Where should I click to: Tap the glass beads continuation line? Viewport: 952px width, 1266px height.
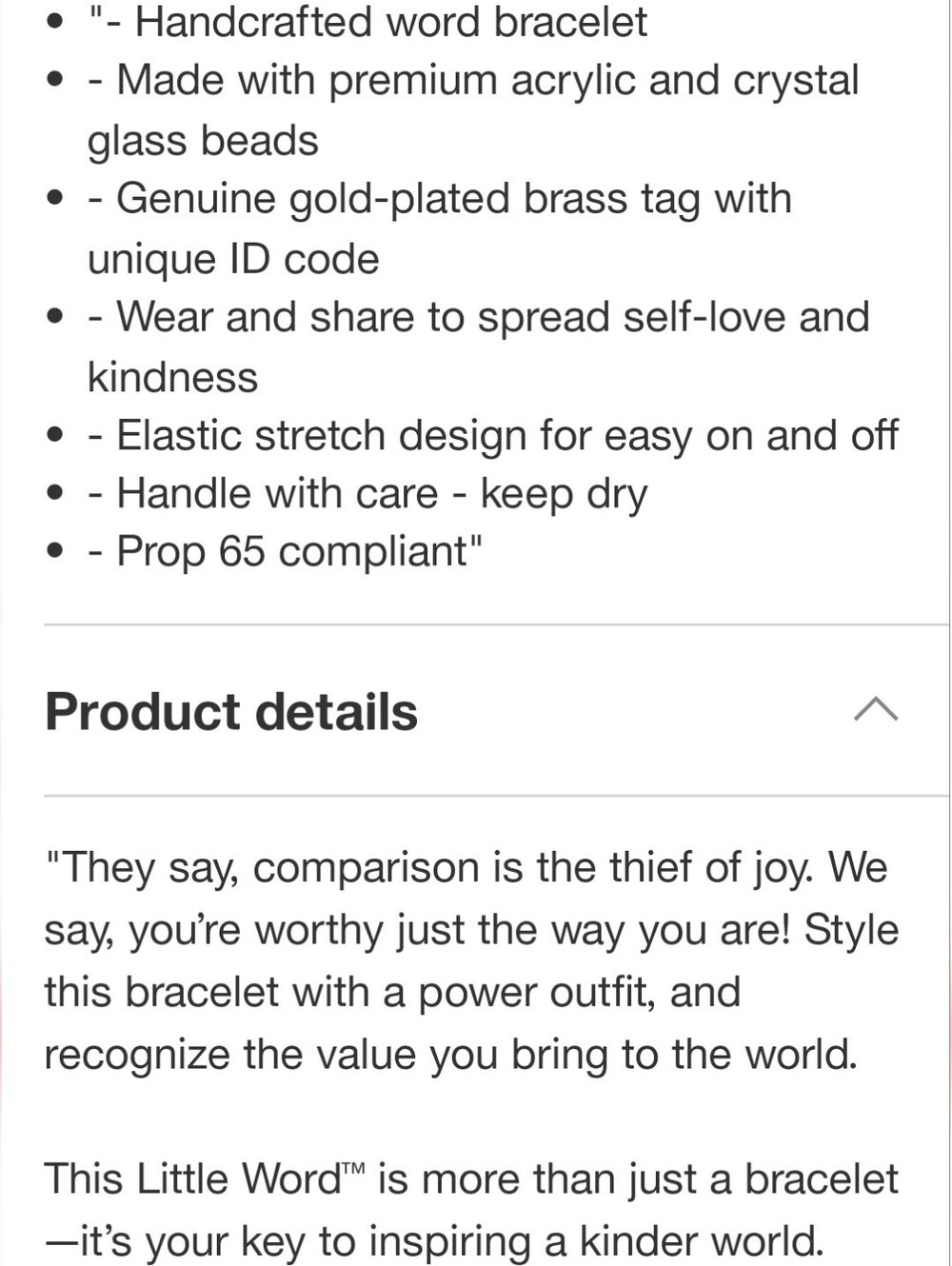click(x=203, y=141)
